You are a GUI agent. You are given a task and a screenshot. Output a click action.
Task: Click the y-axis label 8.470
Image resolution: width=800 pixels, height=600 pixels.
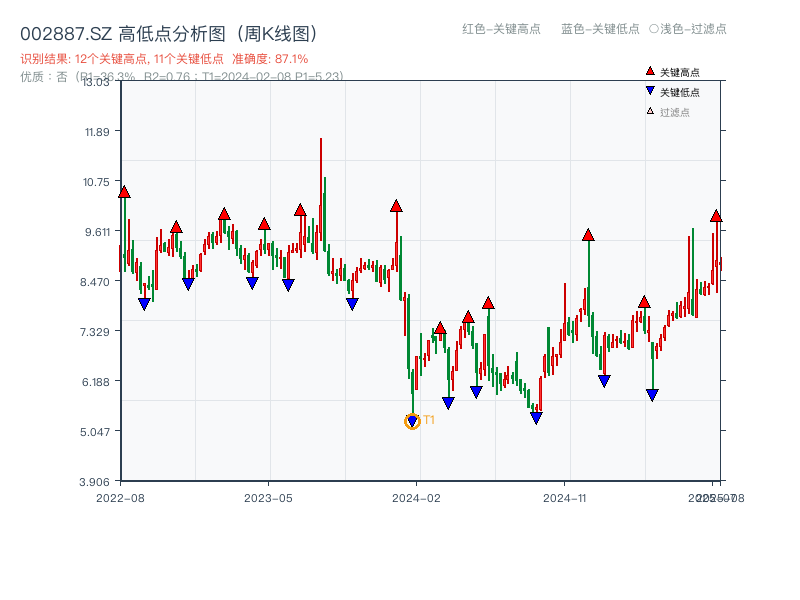click(x=94, y=282)
